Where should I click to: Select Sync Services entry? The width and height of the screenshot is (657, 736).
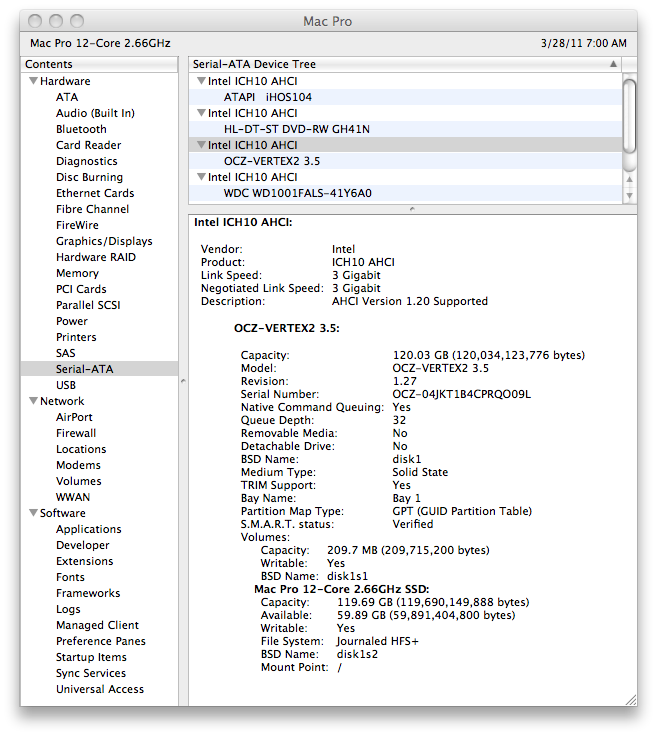(x=91, y=673)
